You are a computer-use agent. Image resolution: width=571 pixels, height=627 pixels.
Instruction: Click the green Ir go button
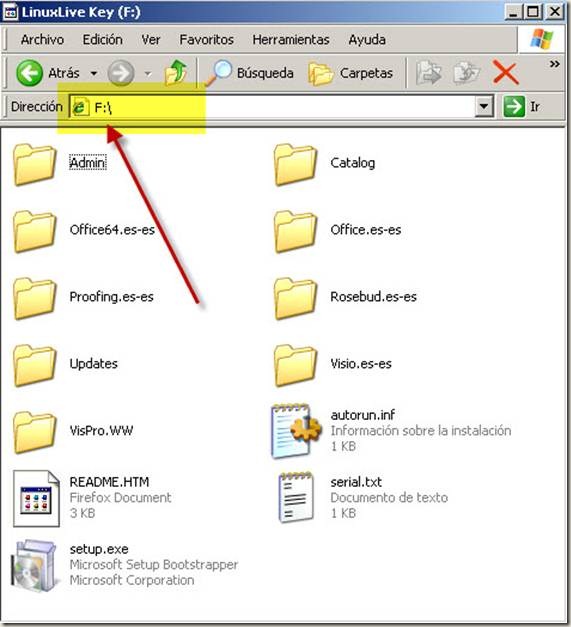coord(514,106)
